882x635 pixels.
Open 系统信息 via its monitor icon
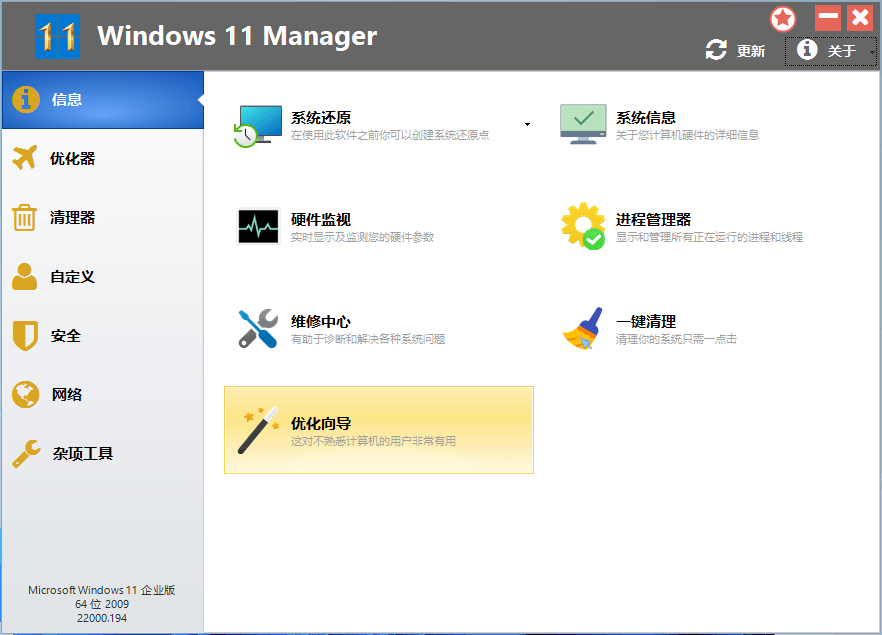pyautogui.click(x=584, y=123)
